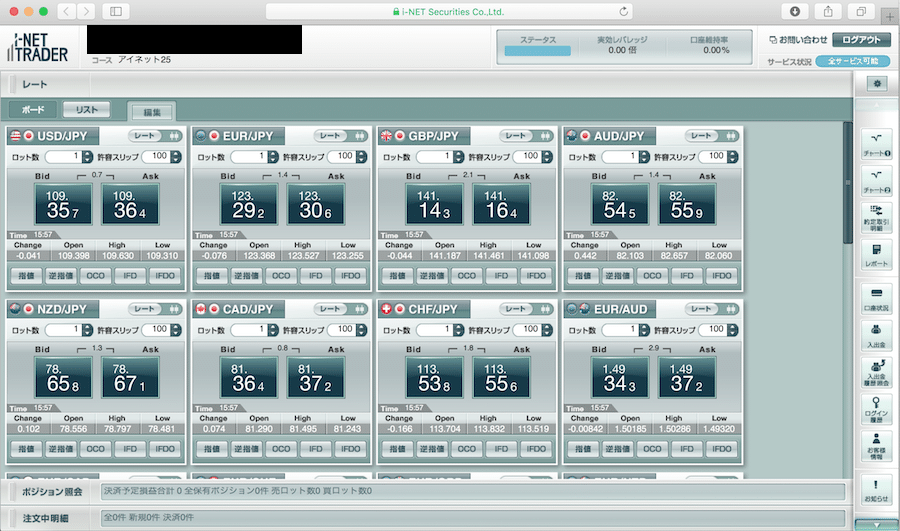The width and height of the screenshot is (900, 531).
Task: Click the sidebar scroll-down arrow at bottom
Action: click(x=876, y=525)
